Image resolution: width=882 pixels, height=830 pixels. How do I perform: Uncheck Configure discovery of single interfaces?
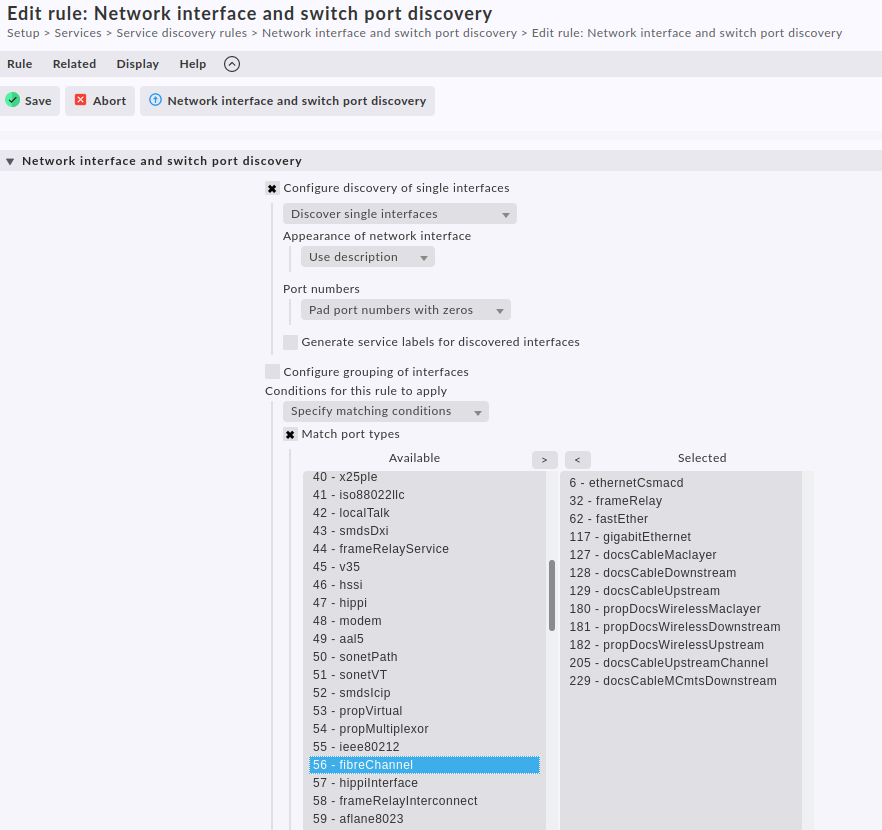click(x=272, y=188)
